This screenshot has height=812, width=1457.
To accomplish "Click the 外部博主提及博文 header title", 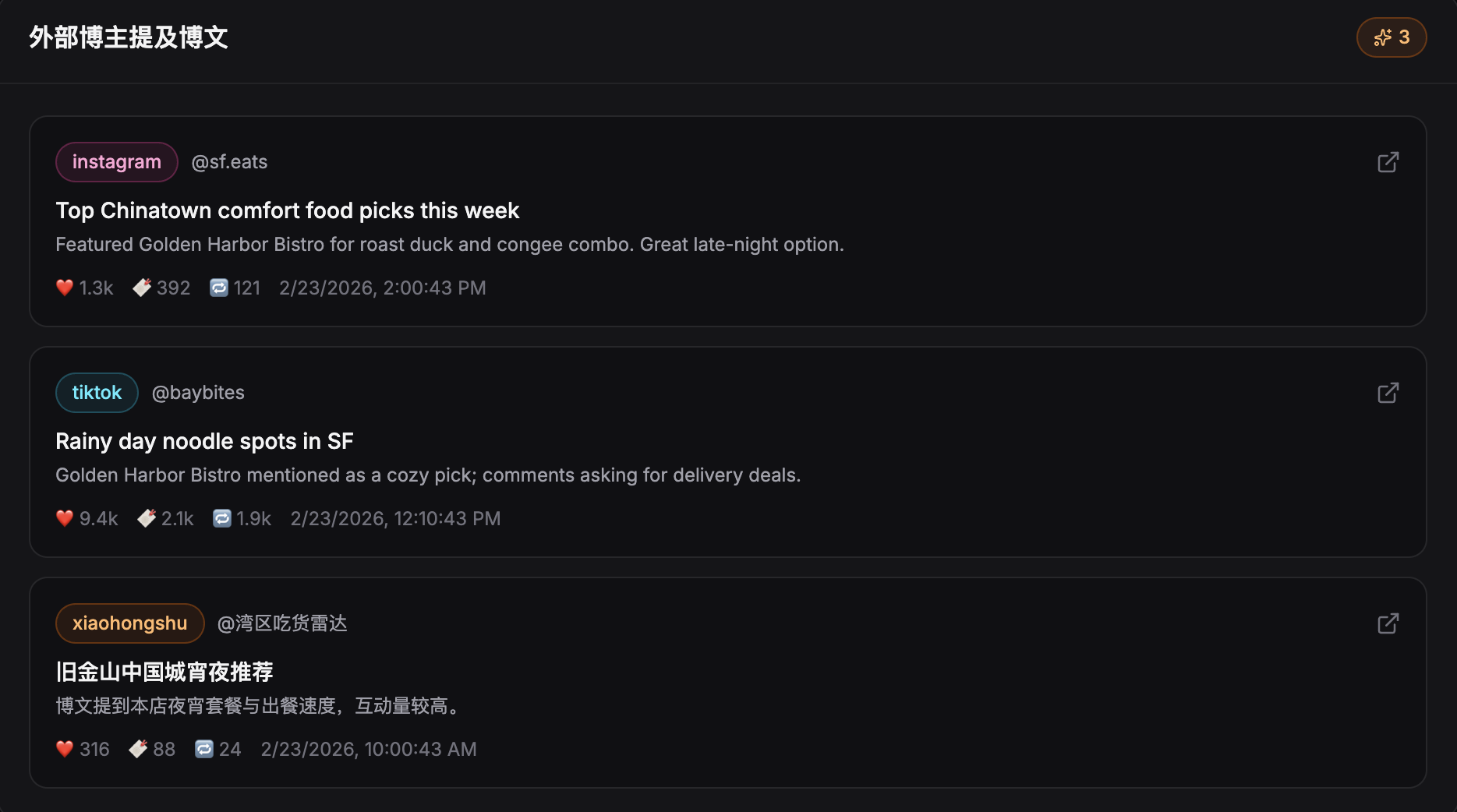I will point(128,37).
